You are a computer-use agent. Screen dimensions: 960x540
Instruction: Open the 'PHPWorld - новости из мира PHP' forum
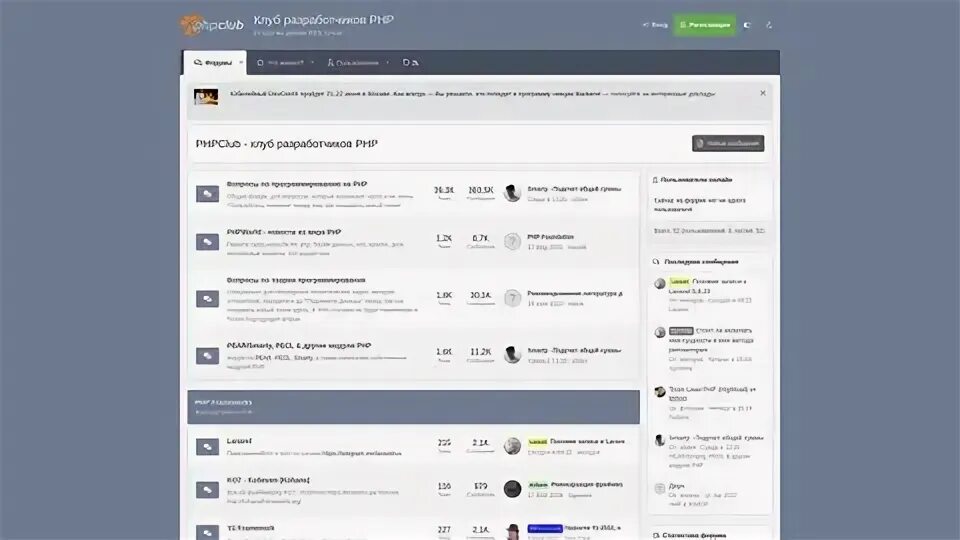point(283,232)
